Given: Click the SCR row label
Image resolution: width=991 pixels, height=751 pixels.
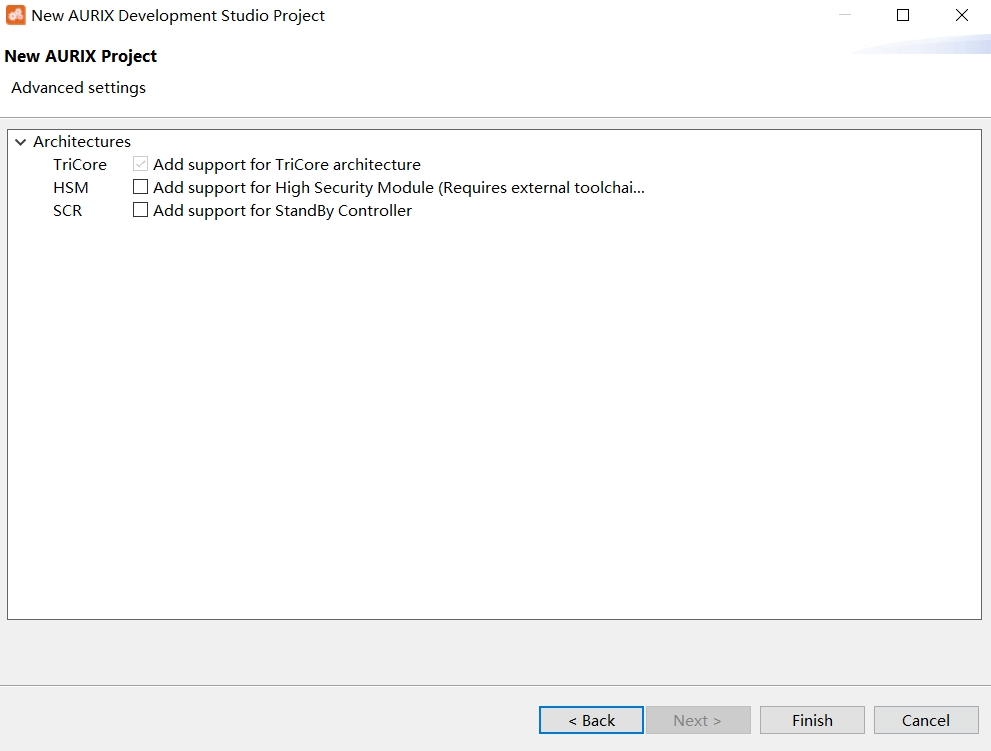Looking at the screenshot, I should [68, 211].
